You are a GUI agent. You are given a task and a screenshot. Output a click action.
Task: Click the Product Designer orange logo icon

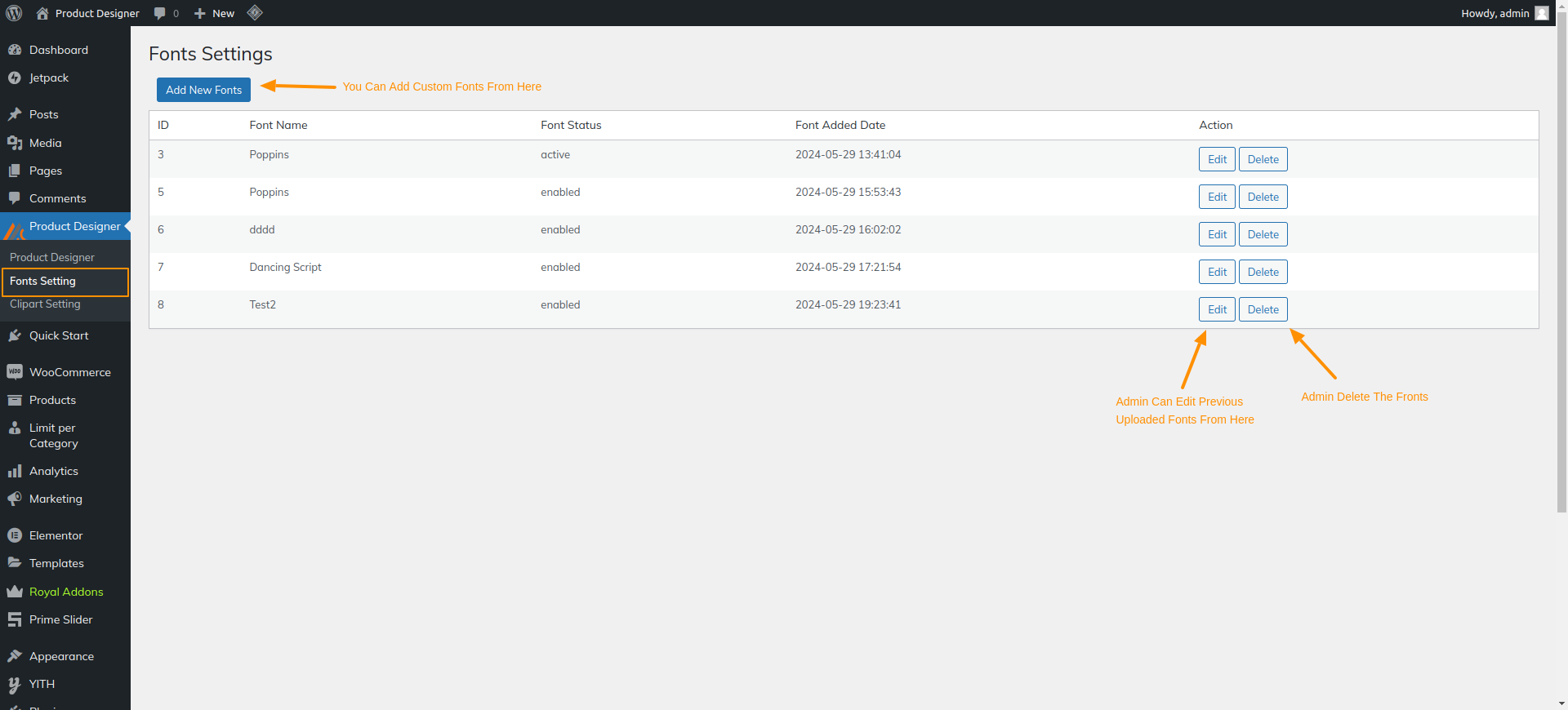click(x=15, y=231)
